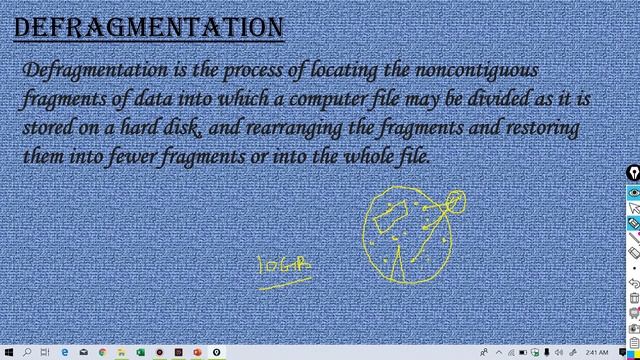The height and width of the screenshot is (360, 640).
Task: Open the Action Center notifications
Action: (622, 352)
